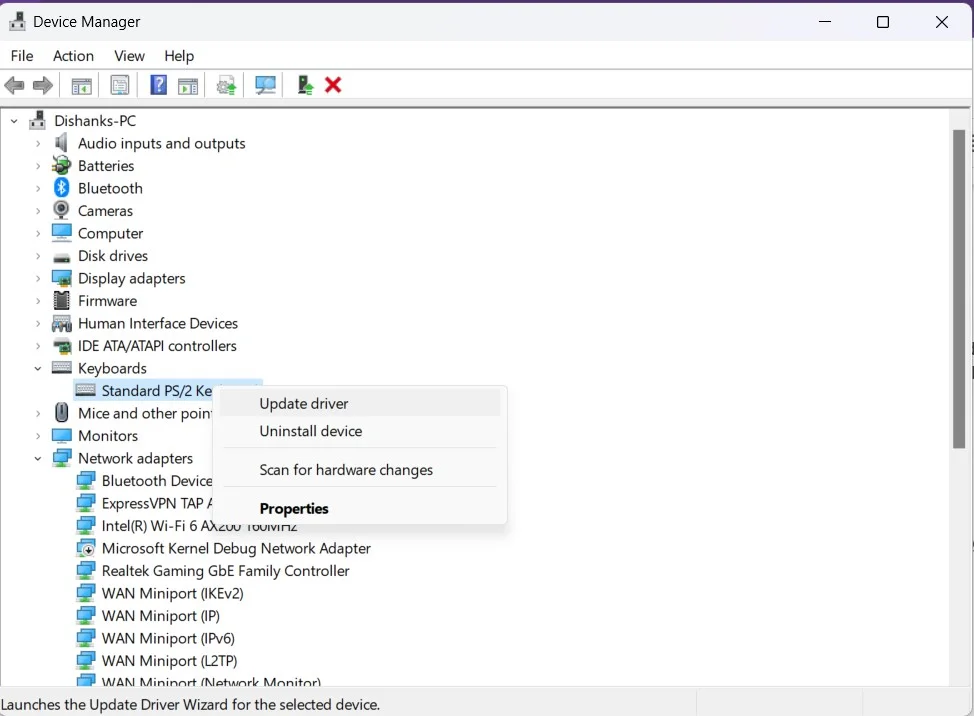Choose Scan for hardware changes context entry
This screenshot has width=974, height=716.
pos(360,470)
